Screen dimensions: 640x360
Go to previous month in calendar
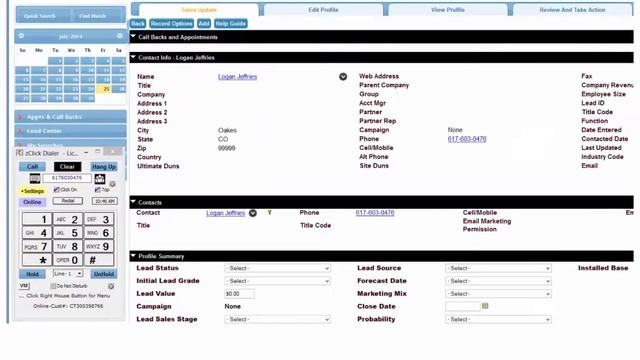click(21, 36)
